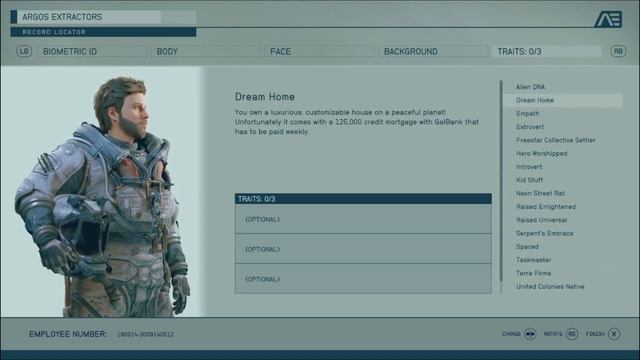This screenshot has height=360, width=640.
Task: Pick the Hero Worshipped trait
Action: 542,153
